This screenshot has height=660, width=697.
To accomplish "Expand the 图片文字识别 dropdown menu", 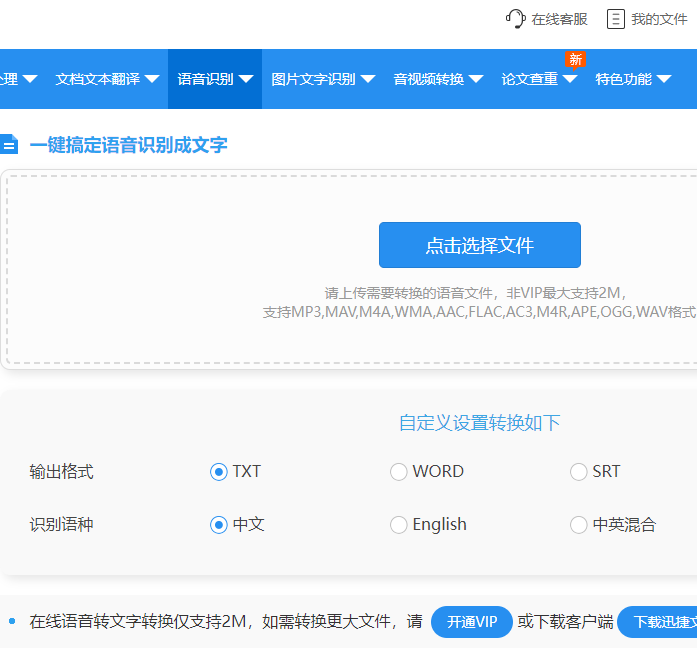I will (323, 79).
